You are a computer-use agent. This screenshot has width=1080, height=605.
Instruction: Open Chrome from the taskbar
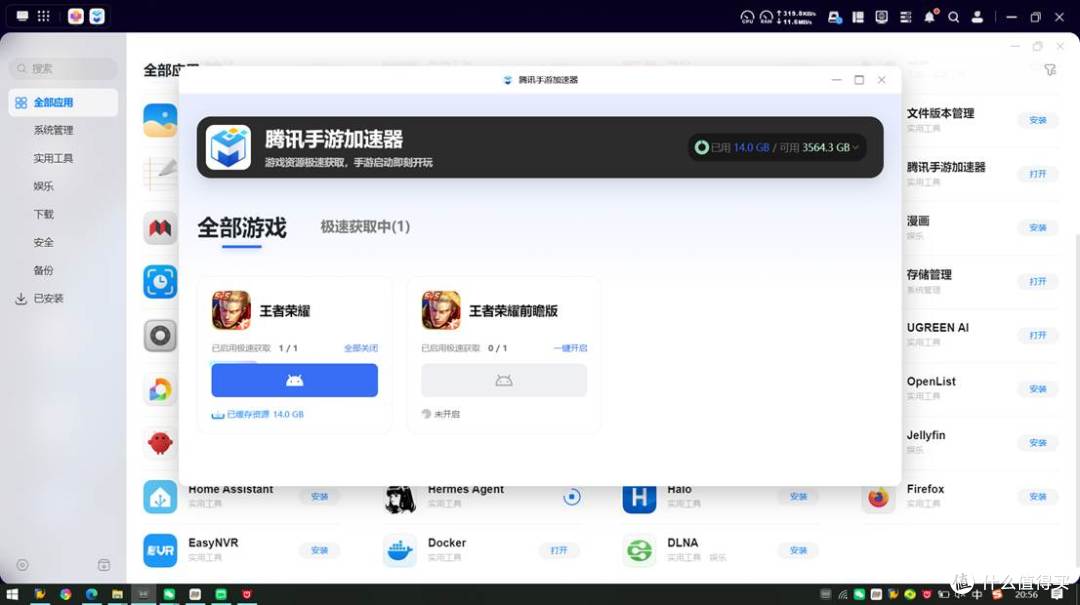(x=65, y=594)
